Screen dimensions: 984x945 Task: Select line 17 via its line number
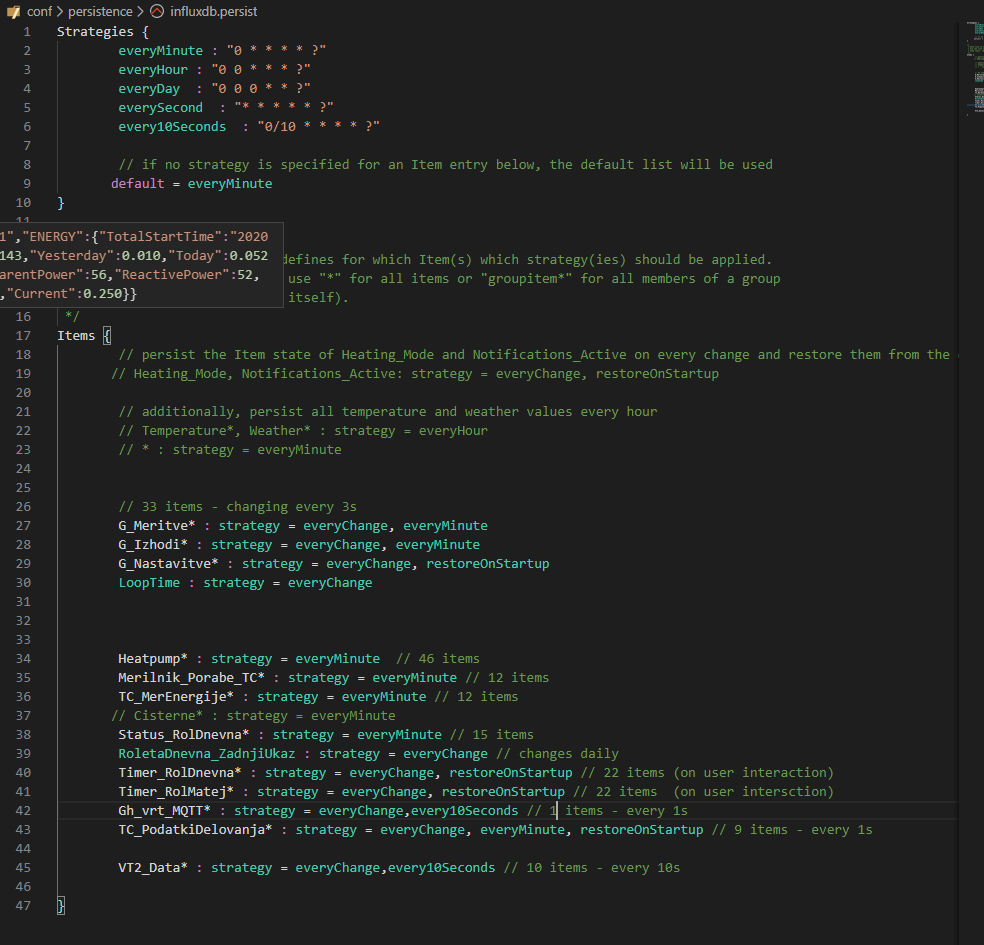point(23,335)
